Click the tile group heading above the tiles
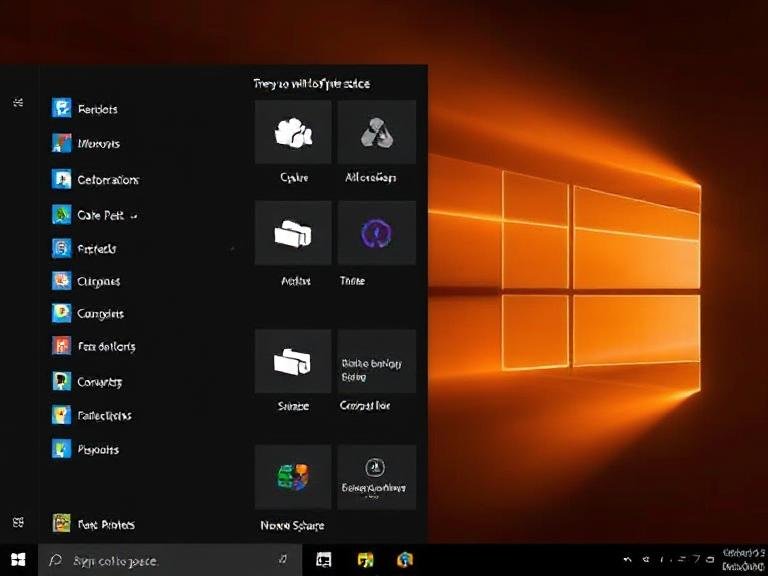 312,84
